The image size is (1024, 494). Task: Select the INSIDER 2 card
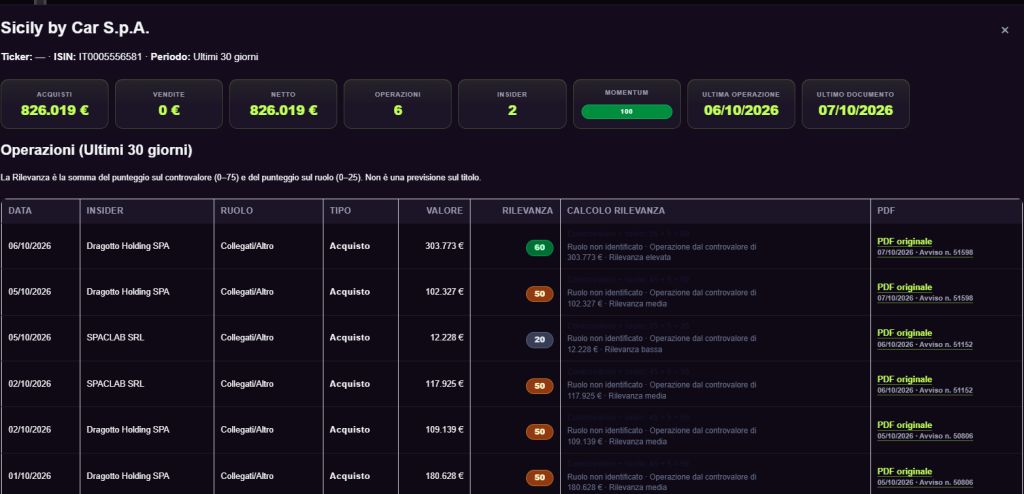coord(512,104)
